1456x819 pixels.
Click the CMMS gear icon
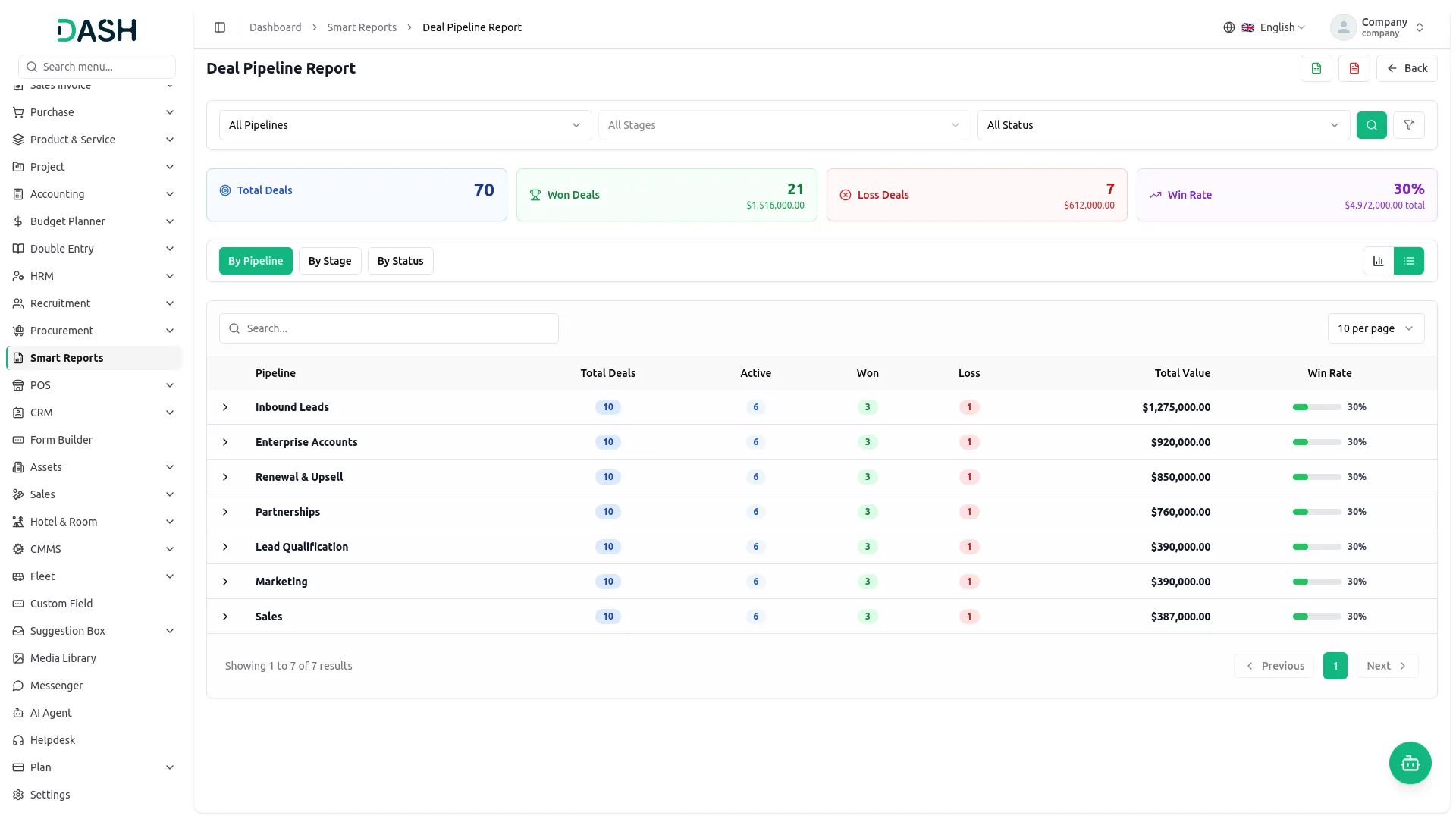coord(18,549)
